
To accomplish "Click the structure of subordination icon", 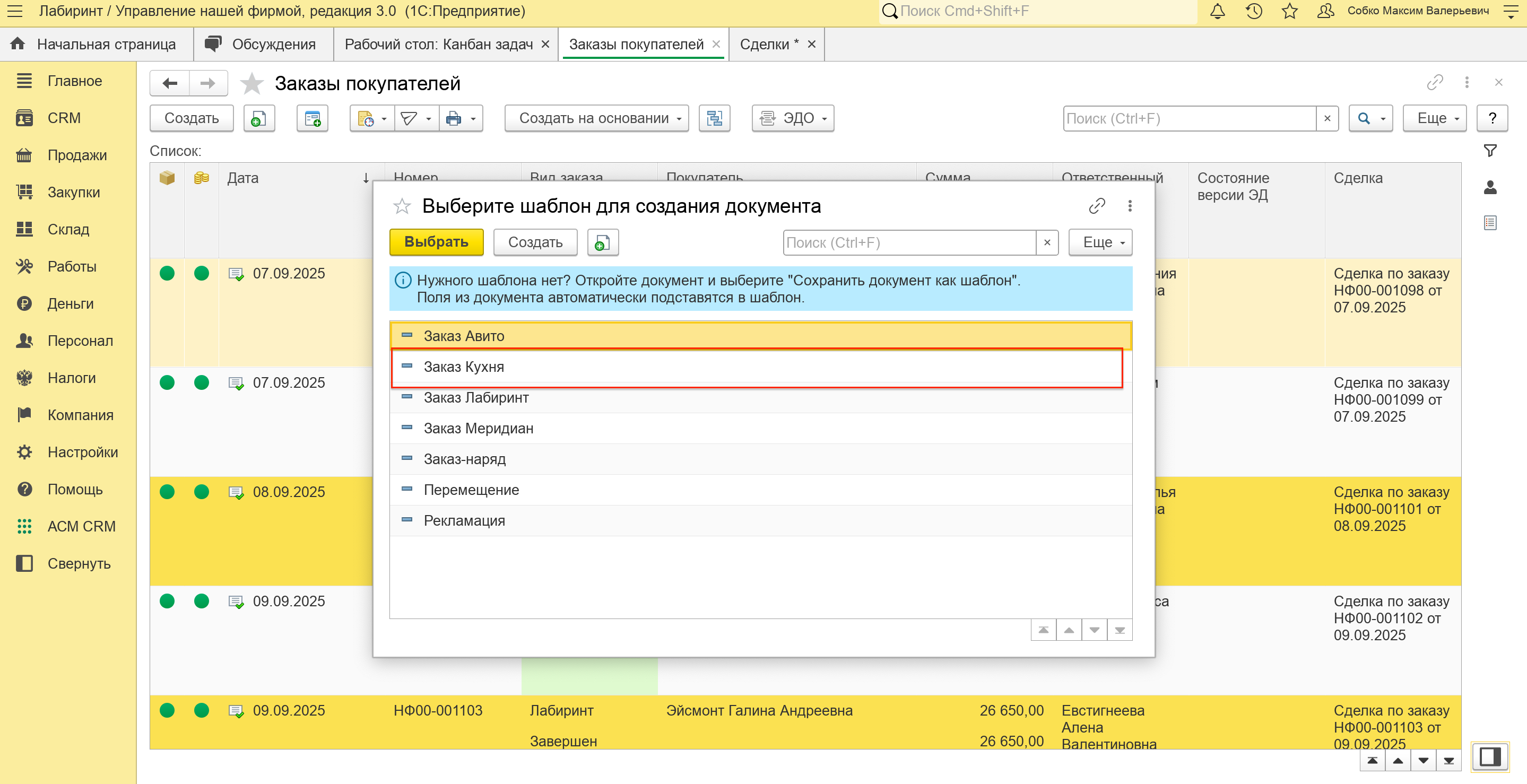I will coord(714,118).
